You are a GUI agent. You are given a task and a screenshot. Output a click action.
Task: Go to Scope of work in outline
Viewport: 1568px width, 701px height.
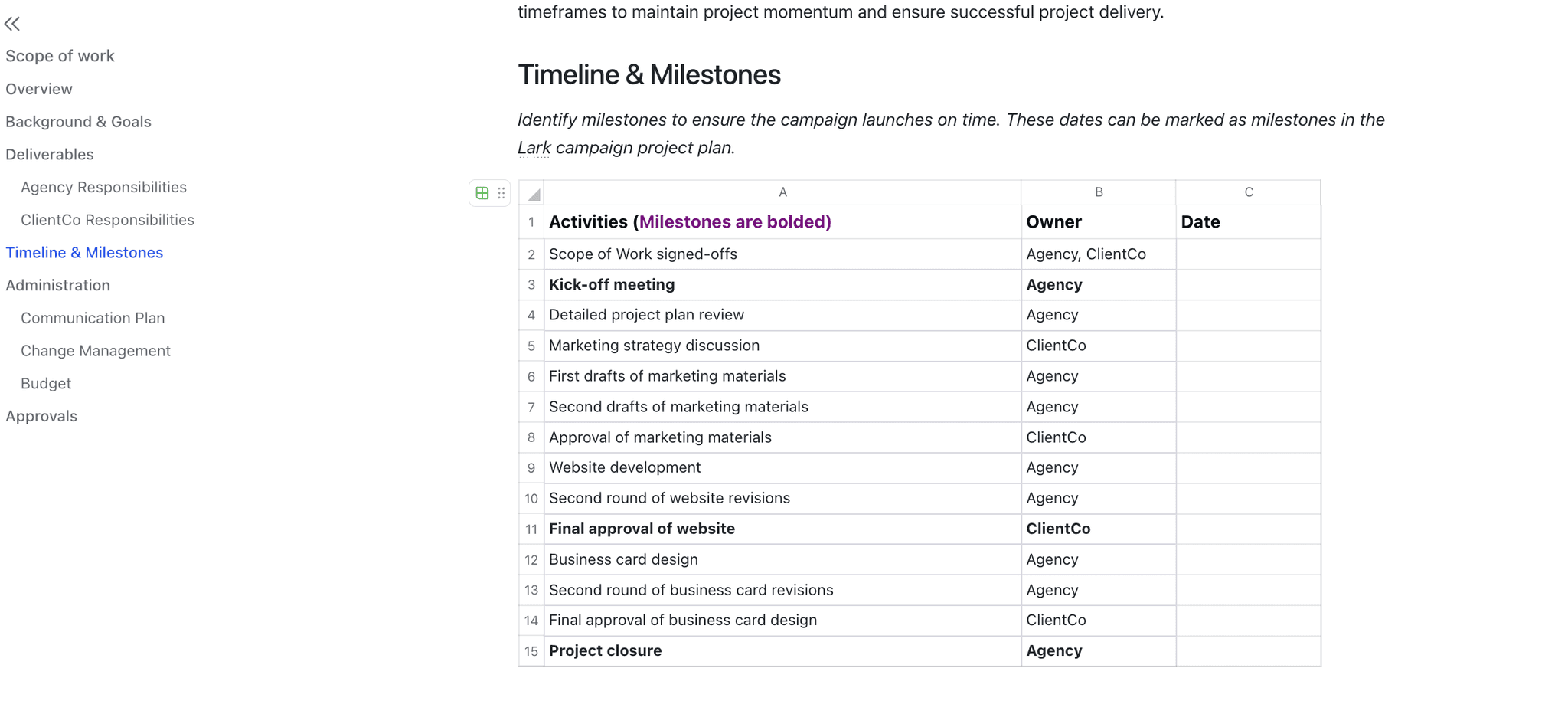click(x=60, y=56)
